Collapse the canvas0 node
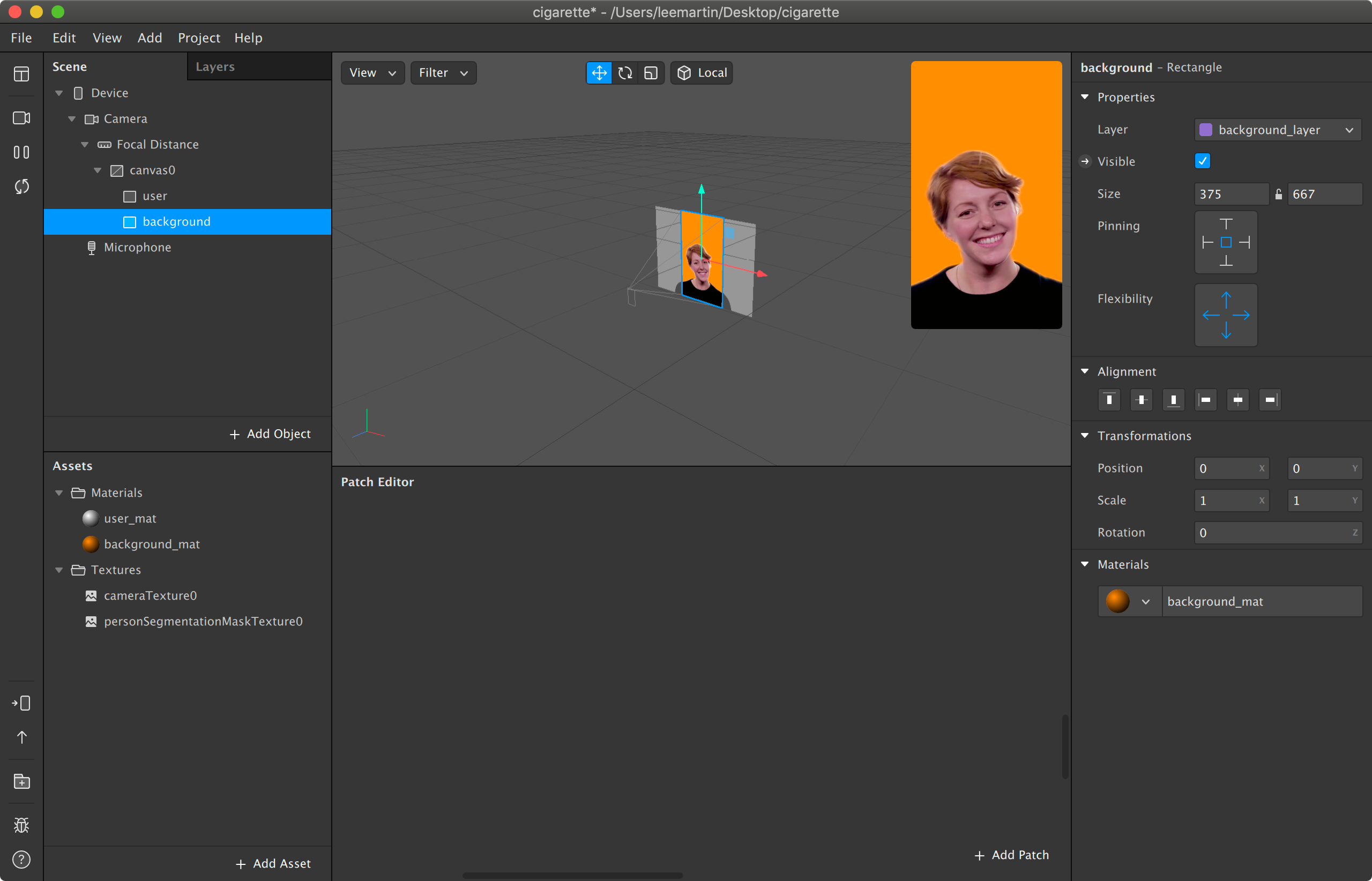 click(x=97, y=170)
